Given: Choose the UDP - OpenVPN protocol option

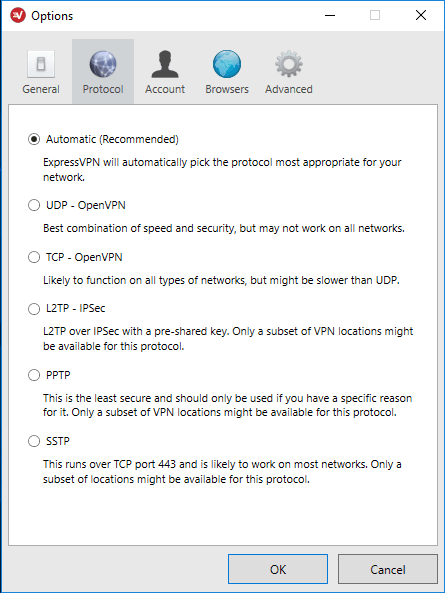Looking at the screenshot, I should point(34,205).
